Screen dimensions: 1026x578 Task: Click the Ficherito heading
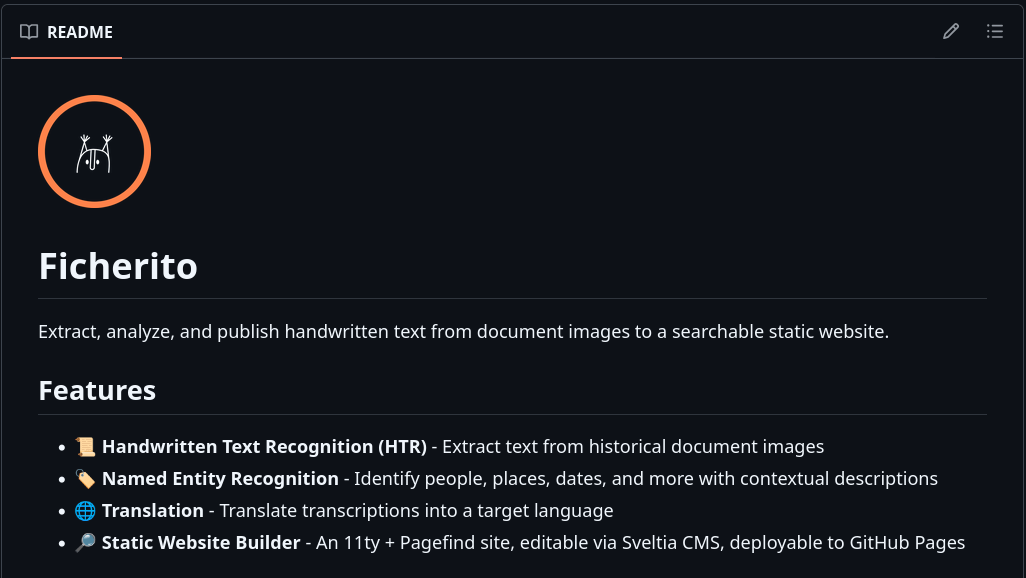118,266
